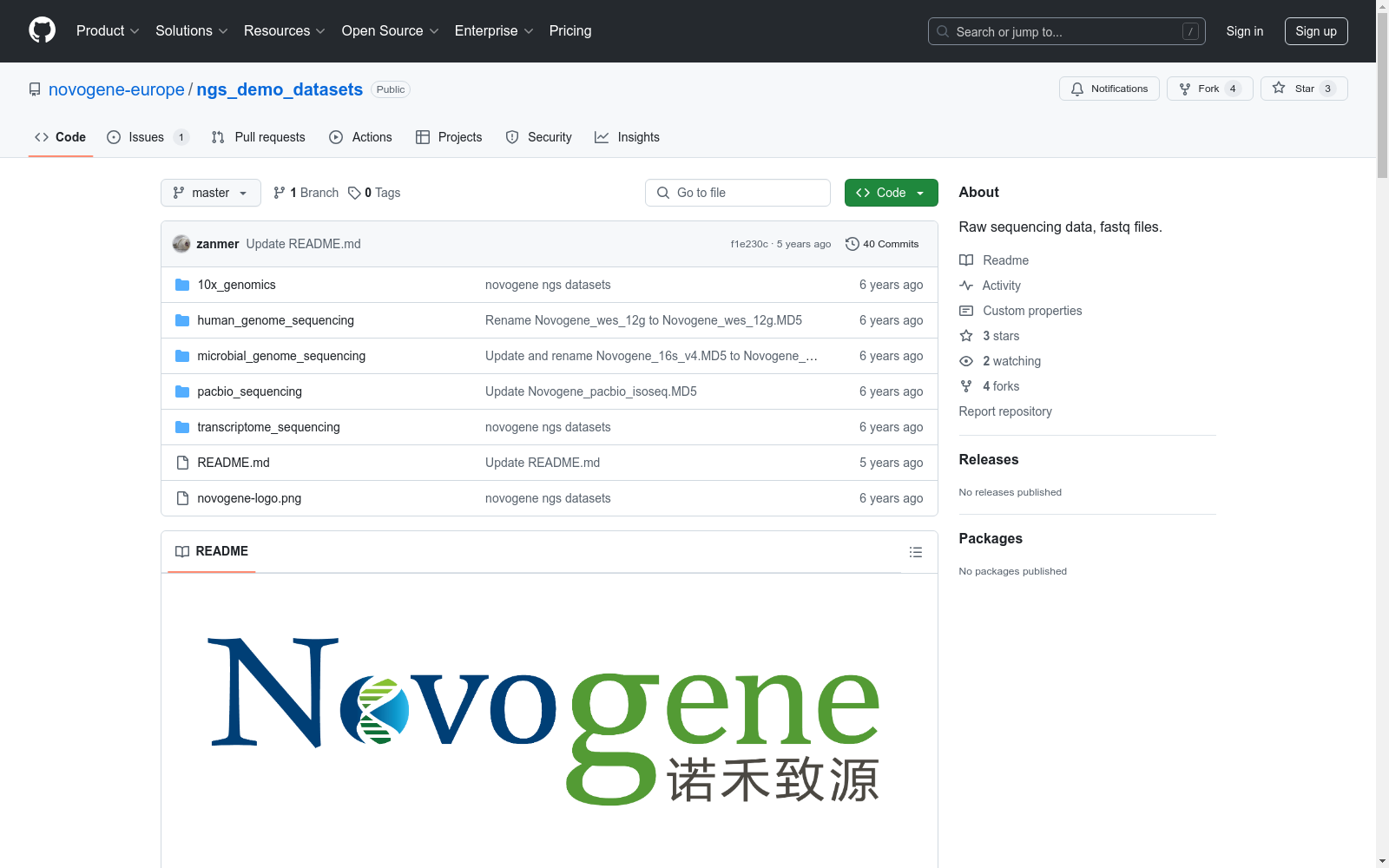Click the Search or jump to field

[x=1067, y=31]
